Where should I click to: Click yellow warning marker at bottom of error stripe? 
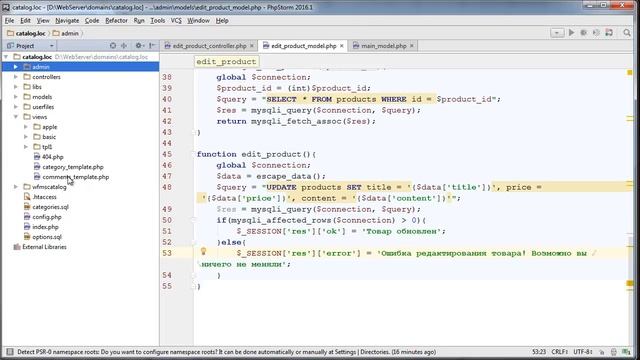click(630, 283)
